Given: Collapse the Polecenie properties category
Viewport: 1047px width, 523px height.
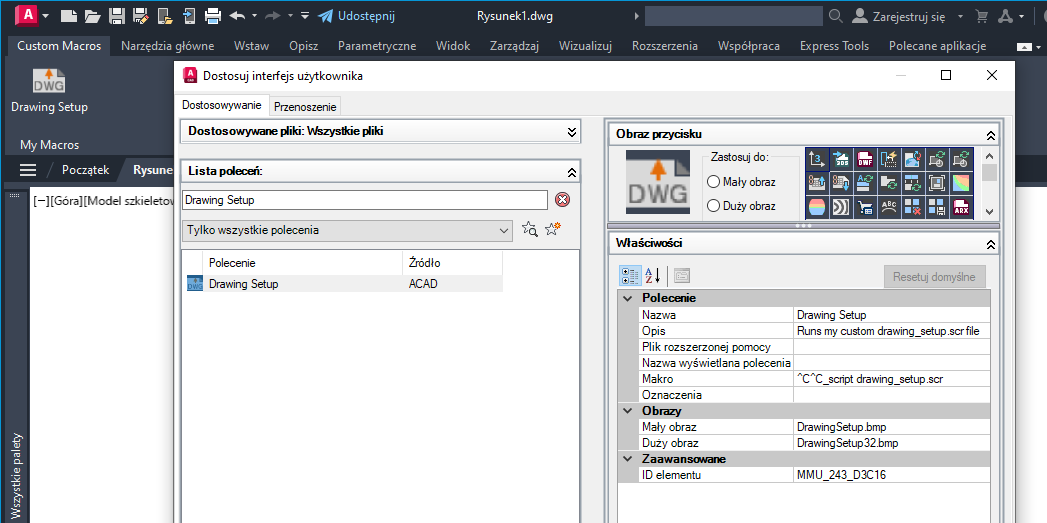Looking at the screenshot, I should [628, 298].
